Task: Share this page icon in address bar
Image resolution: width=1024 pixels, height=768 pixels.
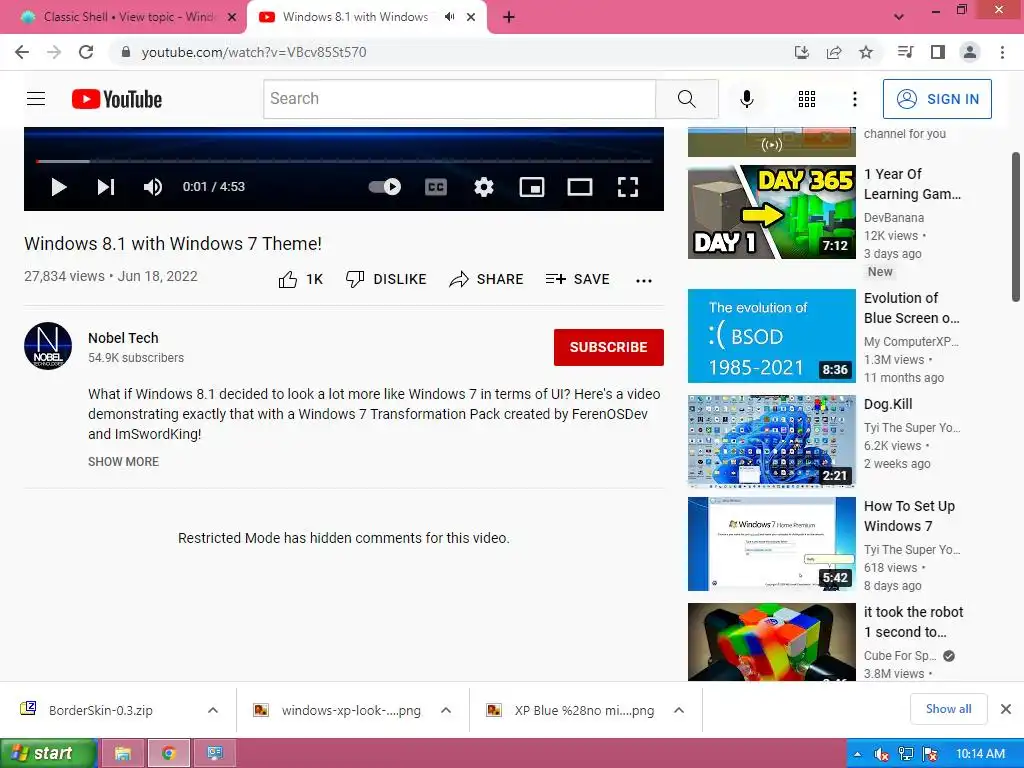Action: 834,52
